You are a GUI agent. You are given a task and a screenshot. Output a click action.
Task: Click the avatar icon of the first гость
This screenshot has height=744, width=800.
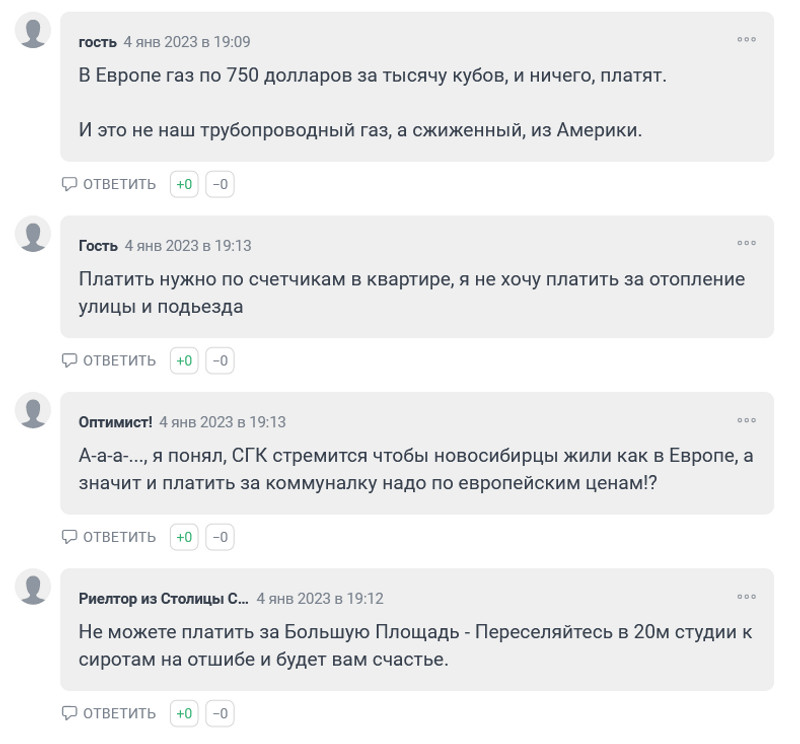pos(34,32)
